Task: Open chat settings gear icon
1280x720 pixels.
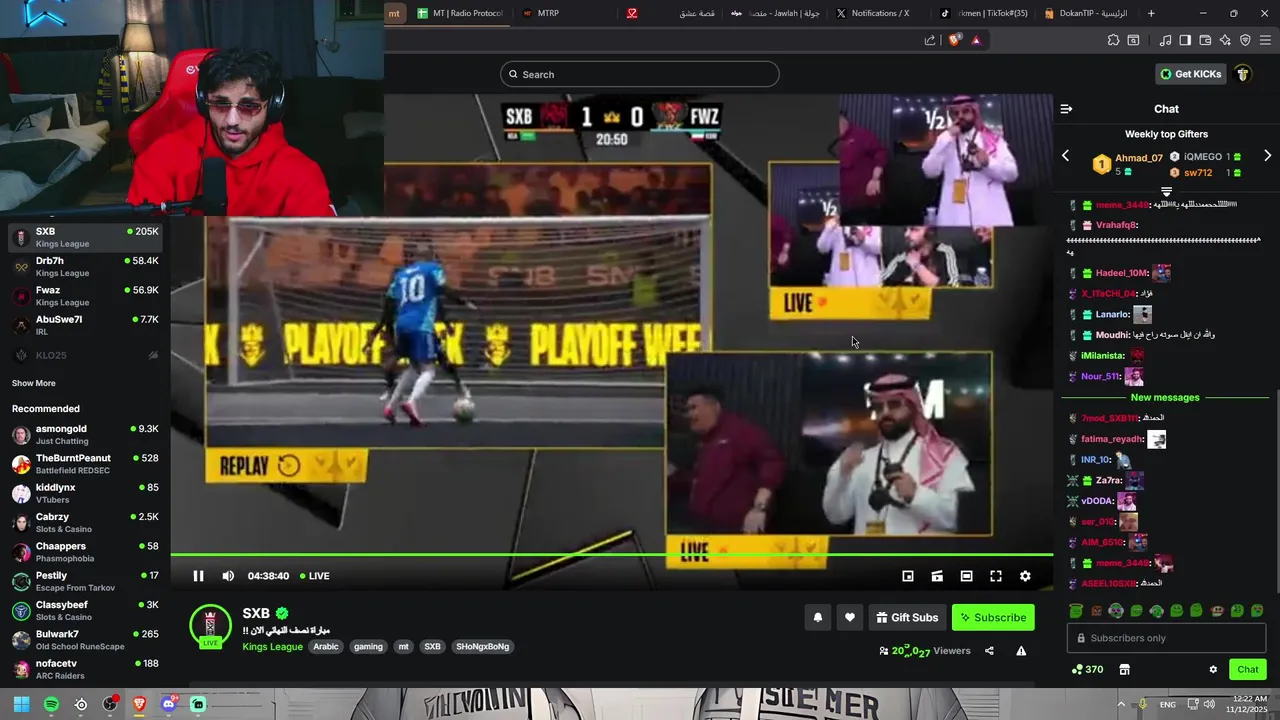Action: click(1213, 670)
